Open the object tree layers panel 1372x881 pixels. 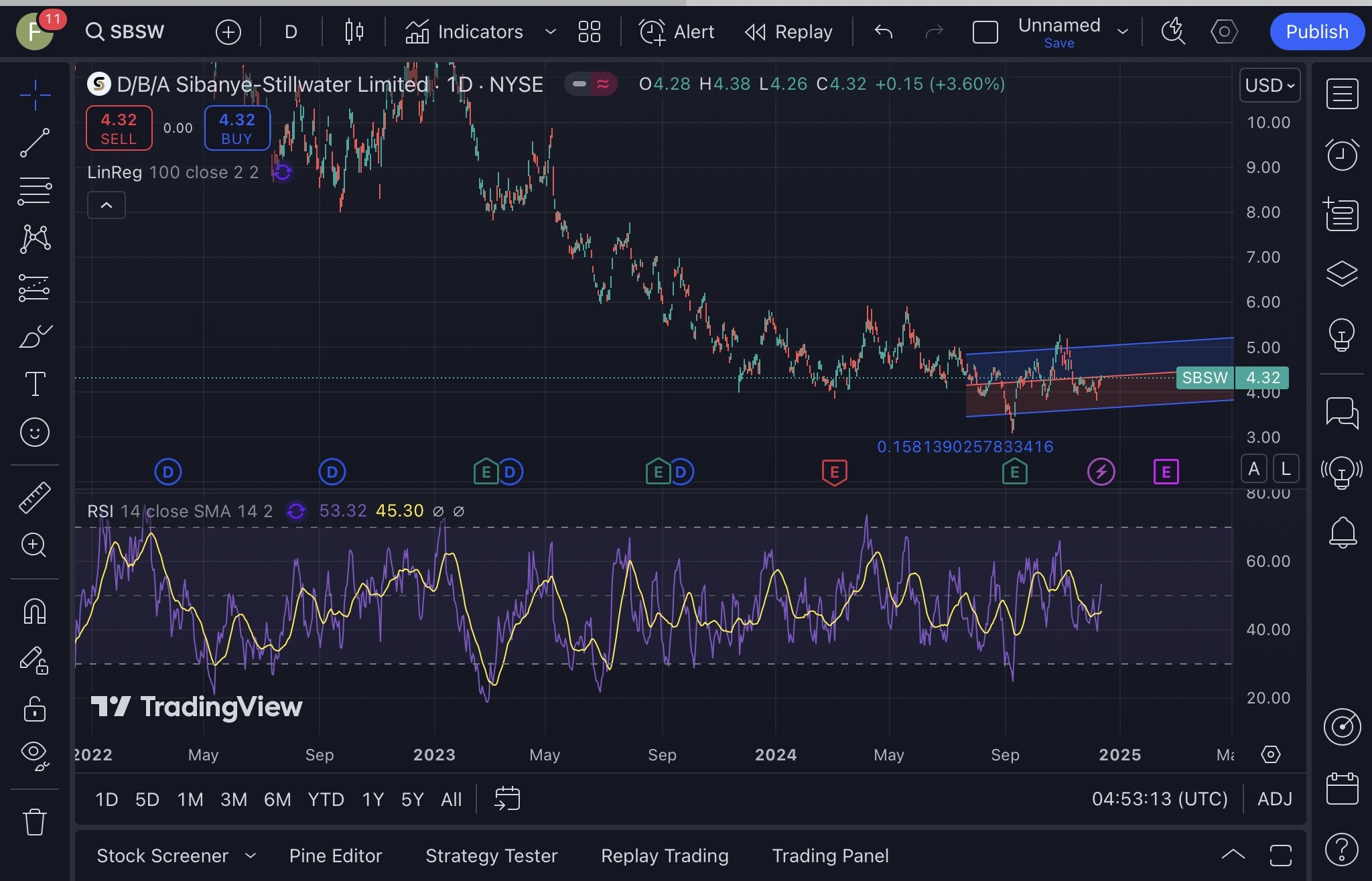pos(1343,273)
